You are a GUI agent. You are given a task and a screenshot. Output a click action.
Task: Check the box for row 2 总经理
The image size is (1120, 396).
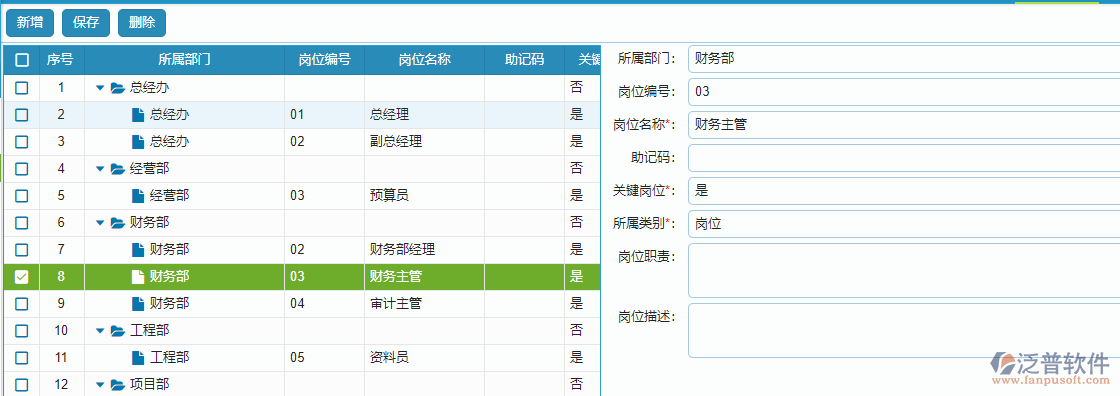coord(22,114)
